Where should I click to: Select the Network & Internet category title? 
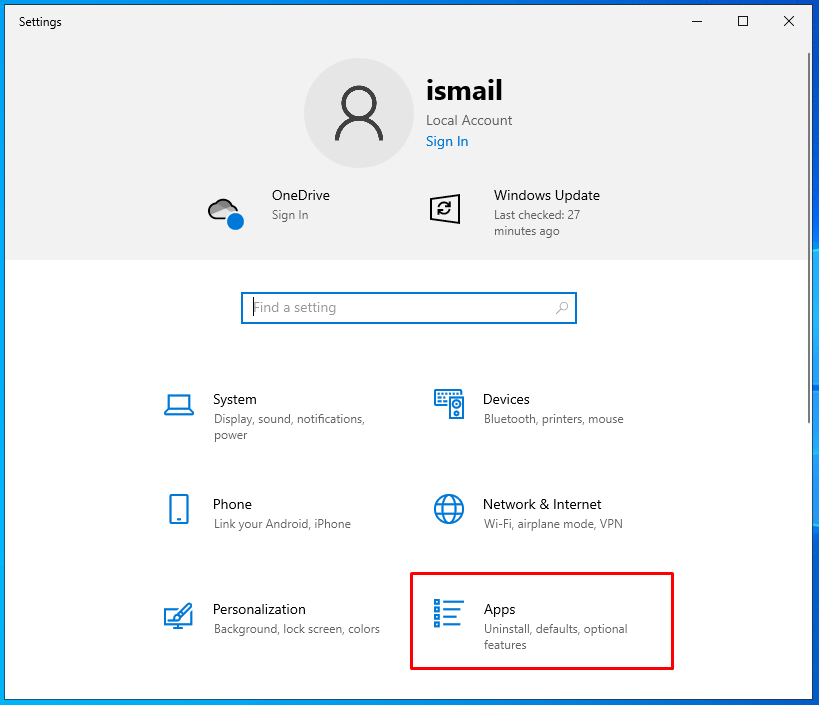tap(542, 504)
